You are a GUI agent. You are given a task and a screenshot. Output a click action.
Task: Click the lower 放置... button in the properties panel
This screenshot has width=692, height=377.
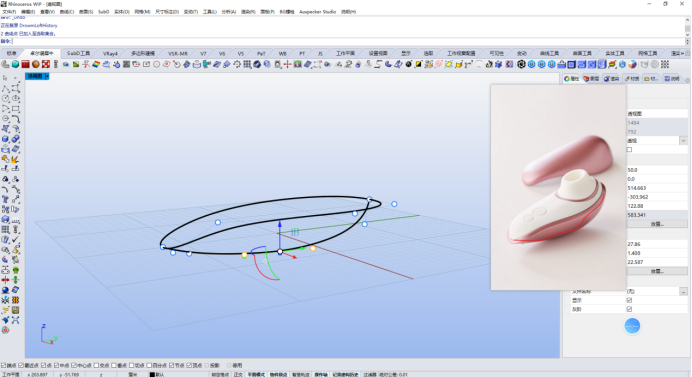(x=657, y=271)
